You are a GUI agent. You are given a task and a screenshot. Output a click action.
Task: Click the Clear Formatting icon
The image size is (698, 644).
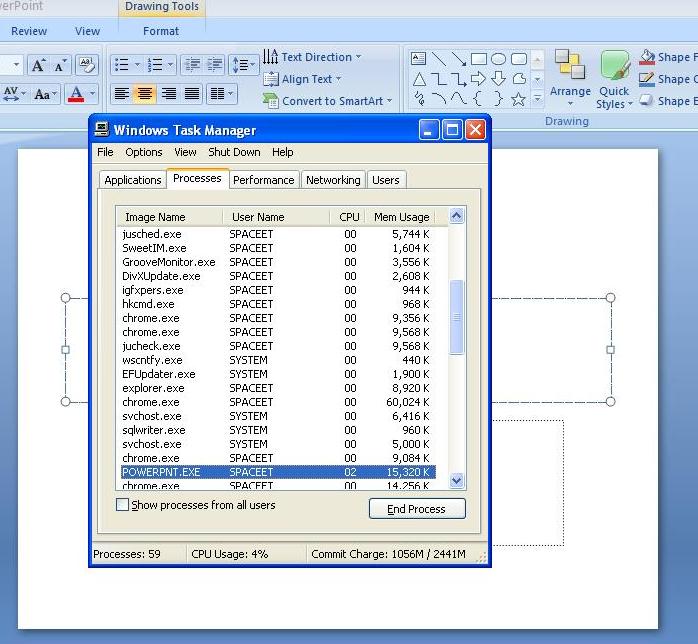point(86,65)
